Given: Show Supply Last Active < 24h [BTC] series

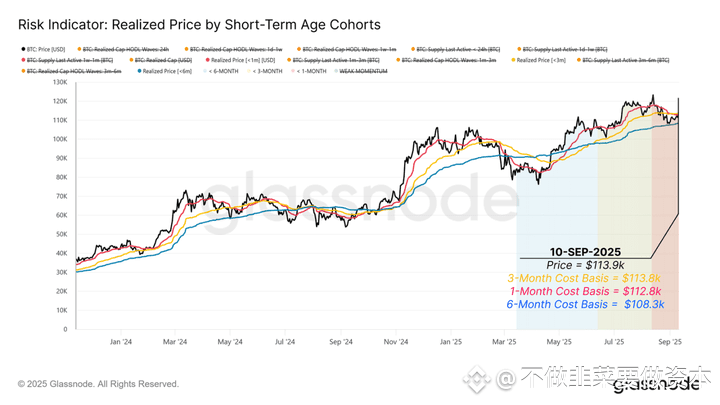Looking at the screenshot, I should point(456,49).
